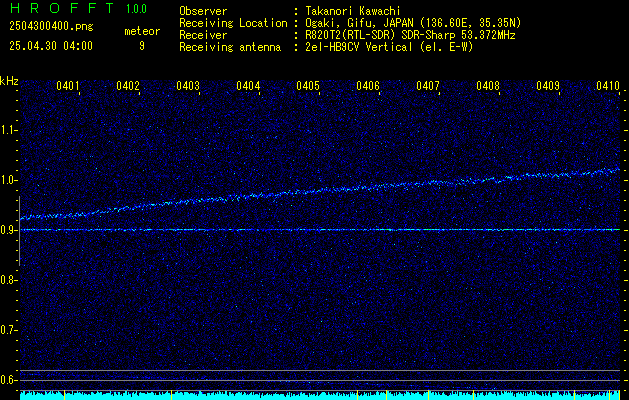Click Ogaki, Gifu, JAPAN coordinates text

coord(413,23)
